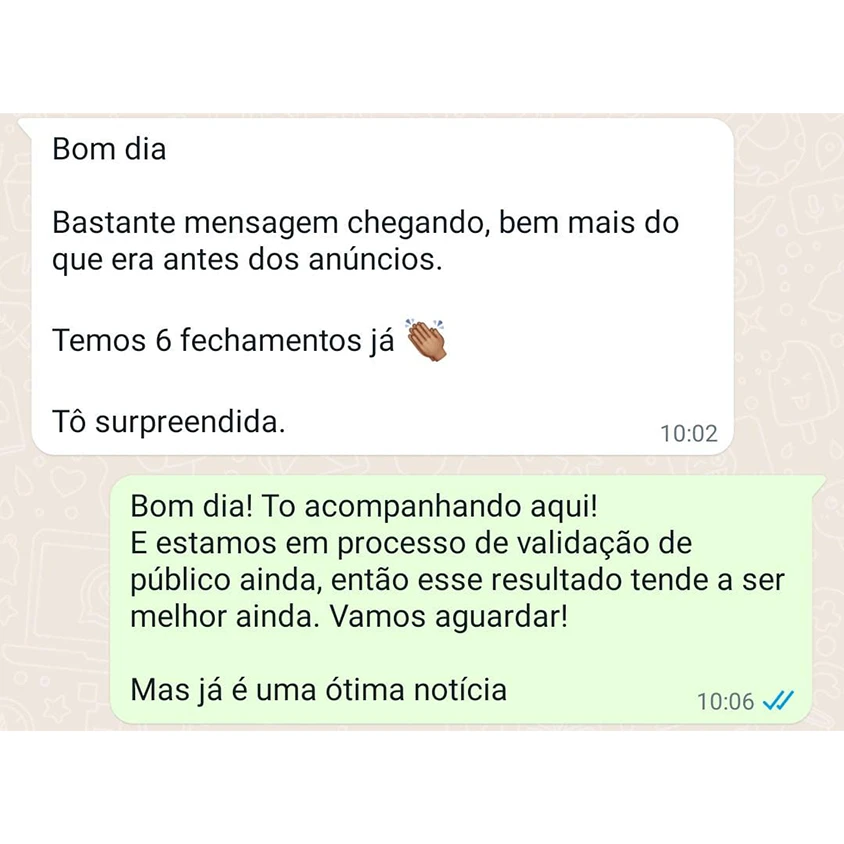Click the blue double-check read receipt
This screenshot has height=844, width=844.
pos(778,700)
